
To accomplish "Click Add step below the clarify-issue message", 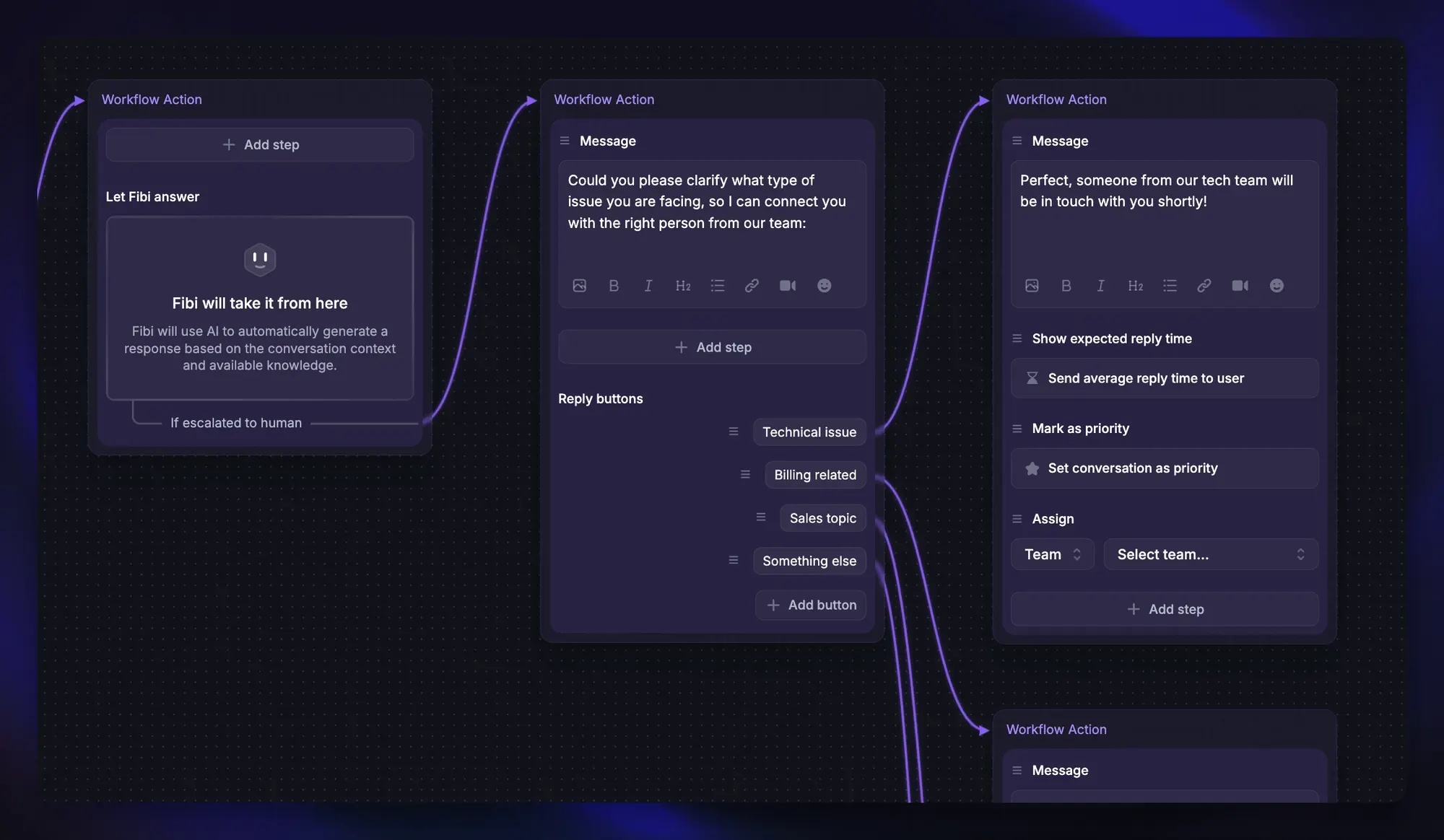I will pyautogui.click(x=712, y=347).
